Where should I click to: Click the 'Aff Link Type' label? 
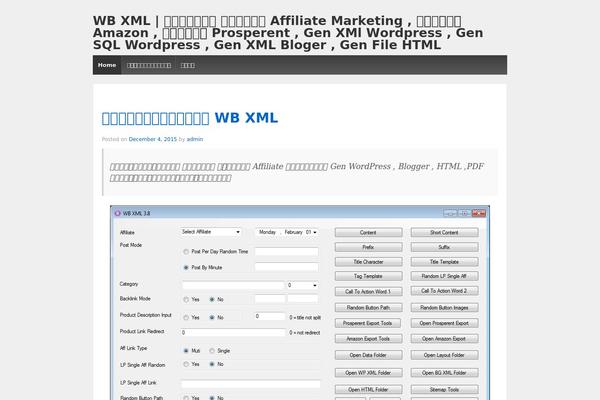(x=133, y=348)
